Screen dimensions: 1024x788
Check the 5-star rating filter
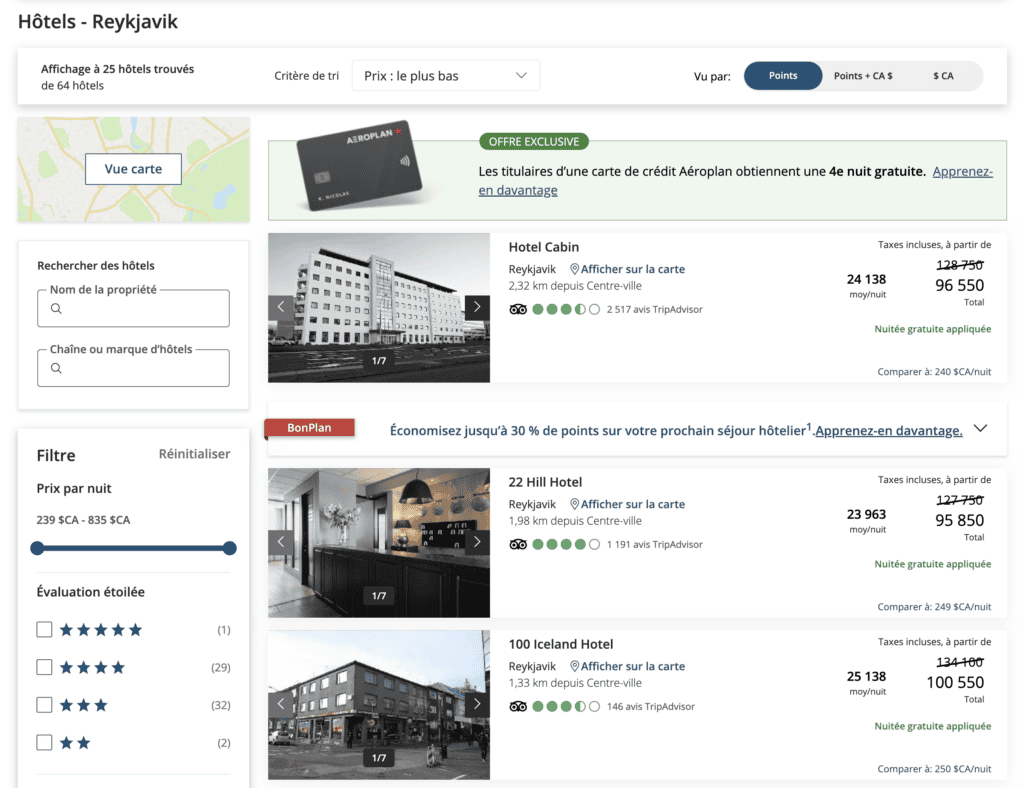[42, 629]
